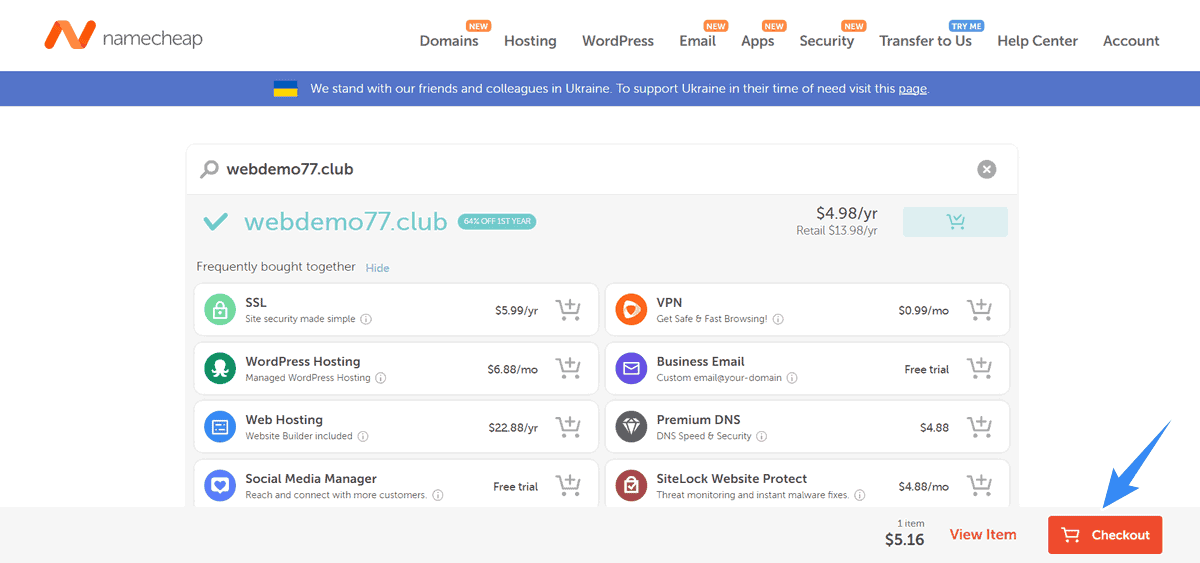Click the search magnifier icon

click(x=209, y=169)
